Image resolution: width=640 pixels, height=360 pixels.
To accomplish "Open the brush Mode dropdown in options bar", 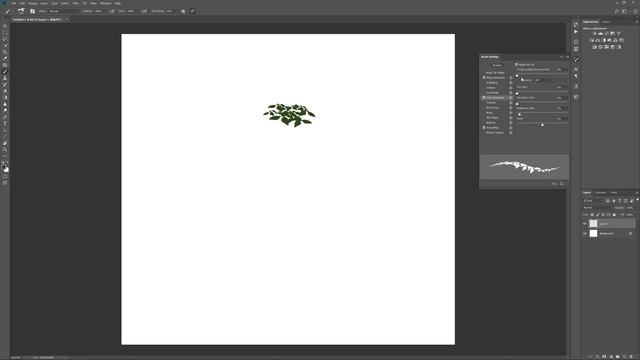I will point(63,11).
